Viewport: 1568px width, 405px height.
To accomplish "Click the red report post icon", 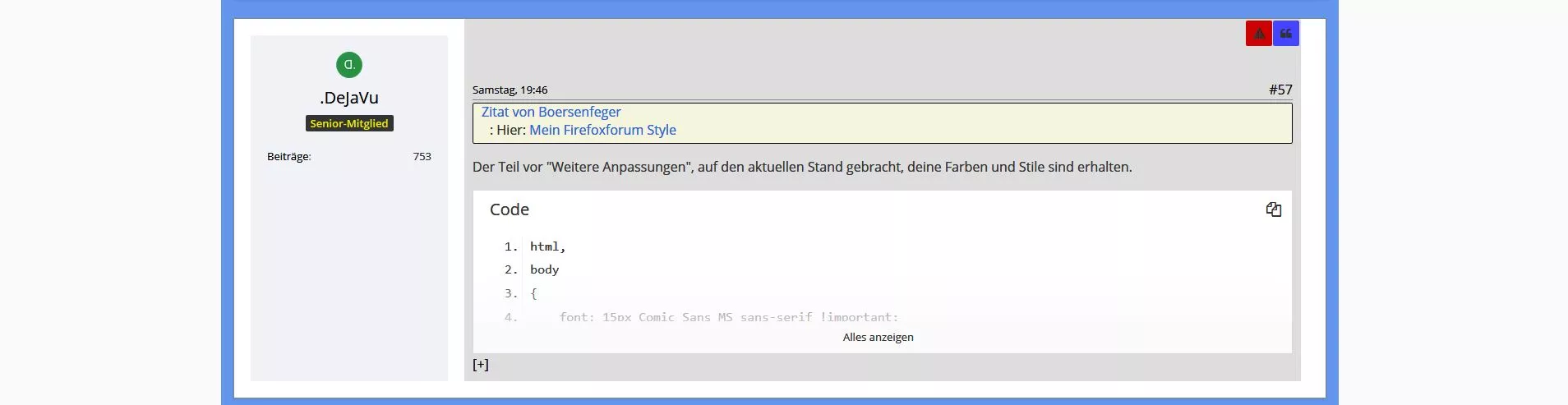I will 1258,34.
